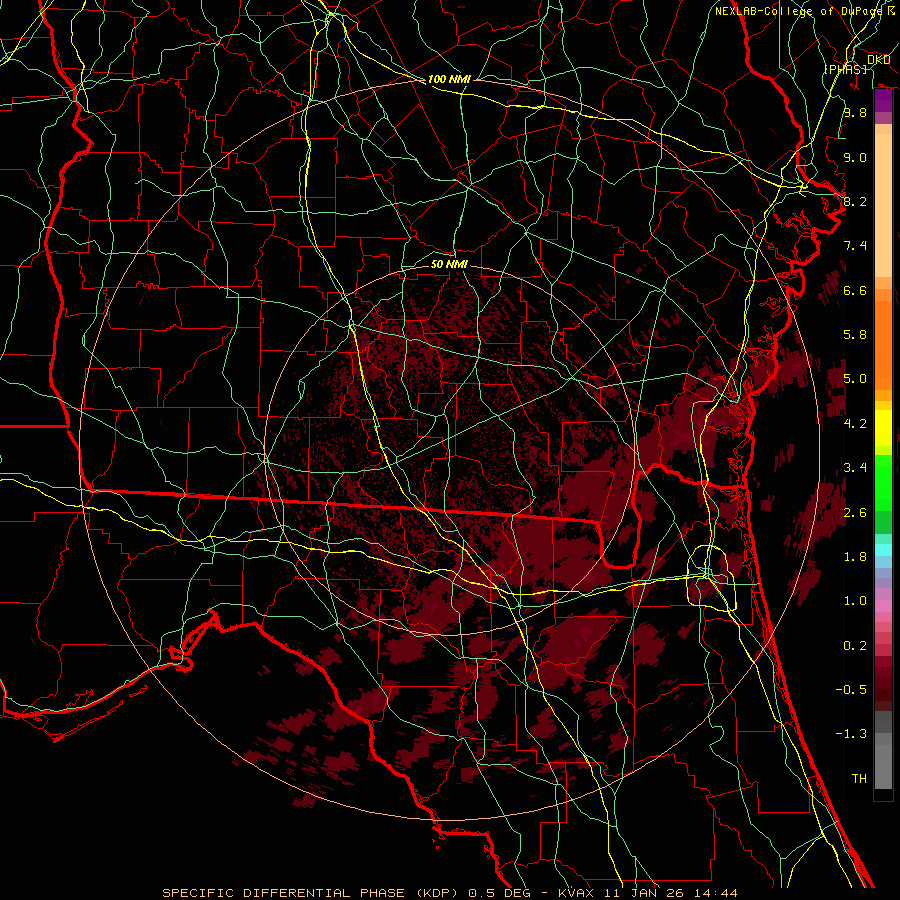
Task: Click the TH threshold label
Action: point(858,778)
